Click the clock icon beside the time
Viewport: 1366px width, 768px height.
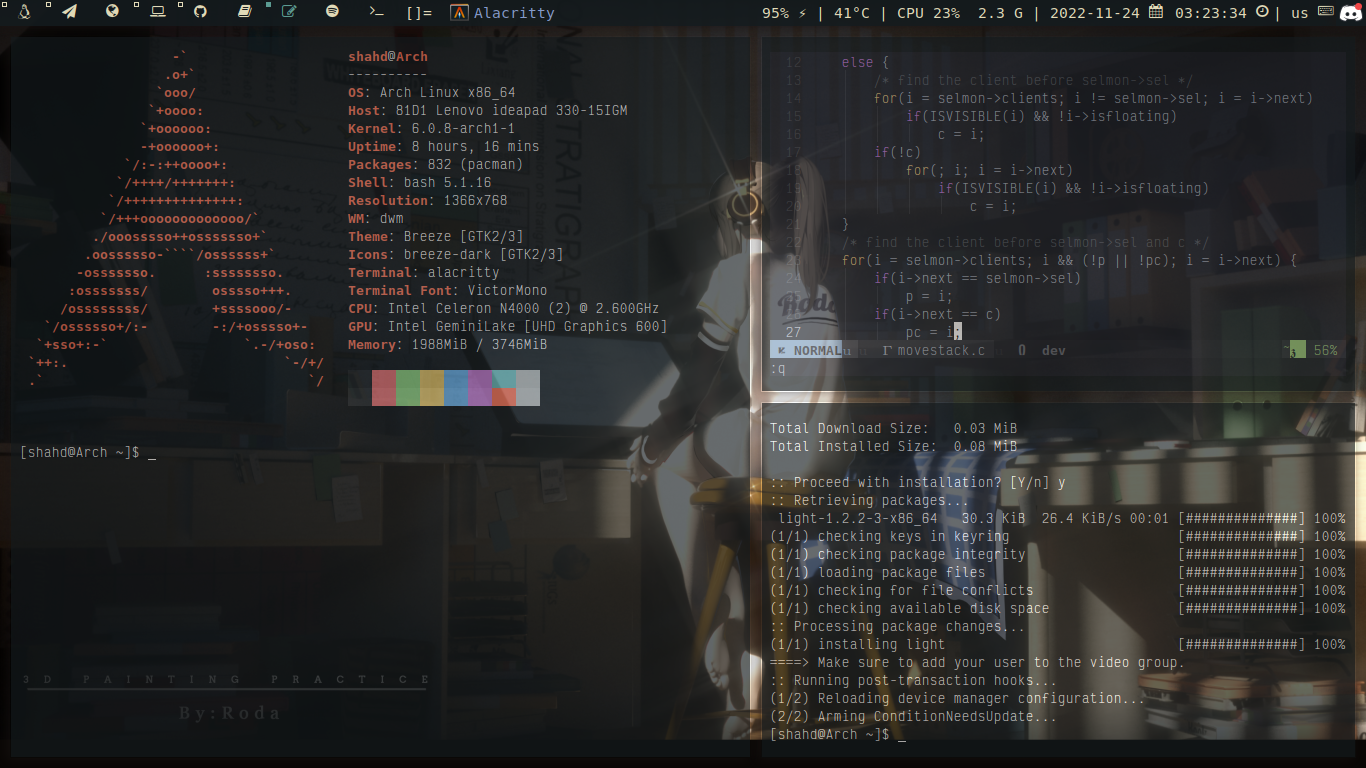1262,12
